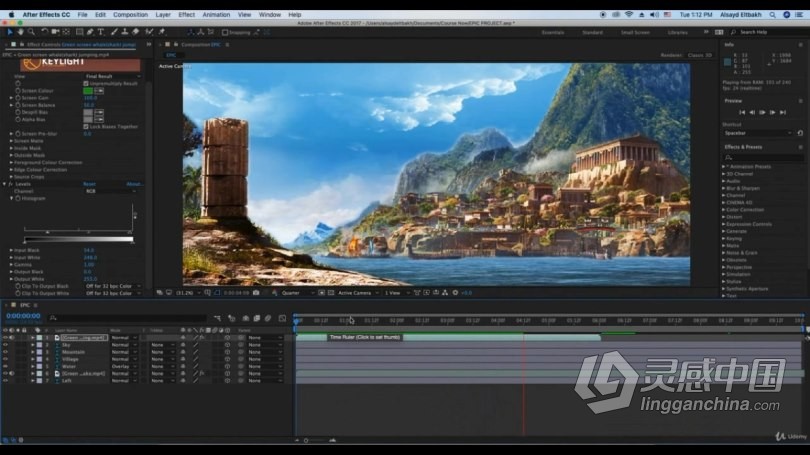Image resolution: width=810 pixels, height=455 pixels.
Task: Jump to the first frame in Preview panel
Action: pos(742,113)
